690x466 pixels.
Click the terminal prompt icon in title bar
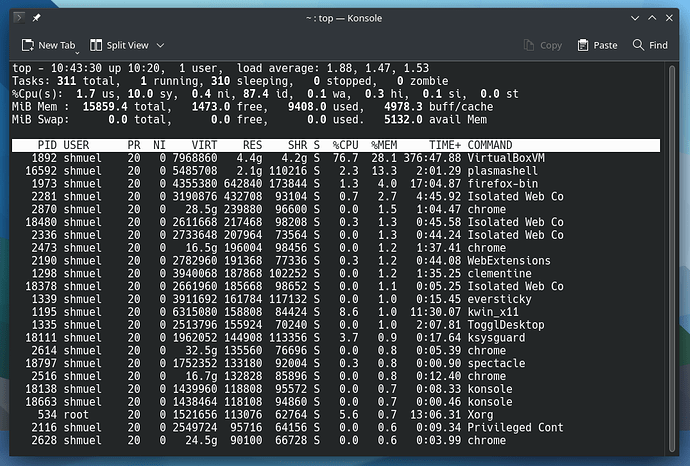(x=19, y=18)
